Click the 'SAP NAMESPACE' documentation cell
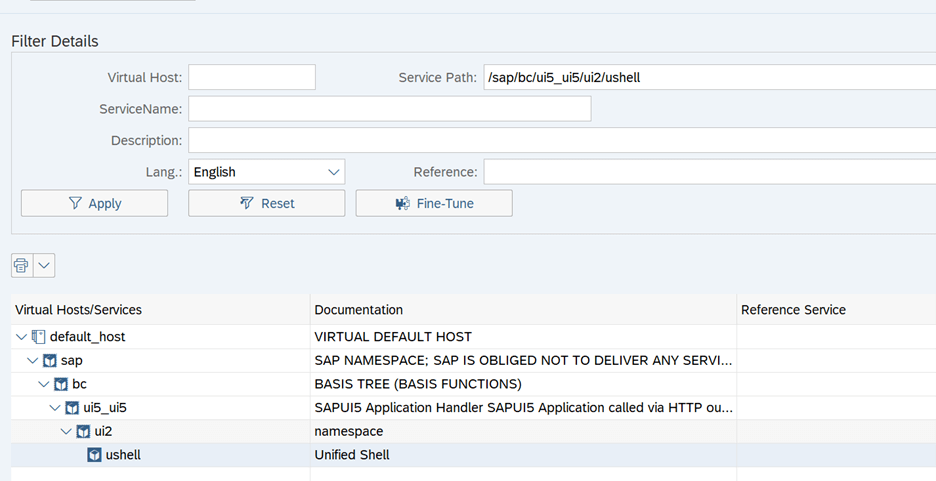Screen dimensions: 936x481 (x=524, y=360)
